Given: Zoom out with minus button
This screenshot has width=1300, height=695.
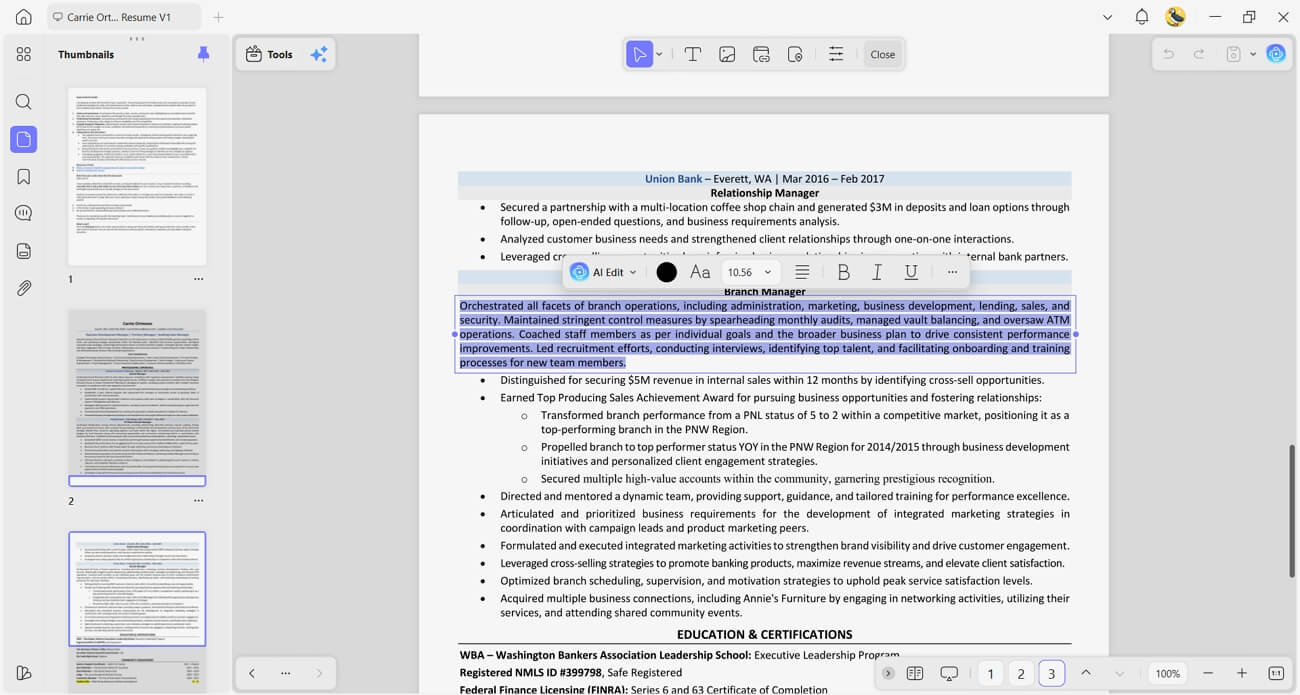Looking at the screenshot, I should click(x=1208, y=673).
